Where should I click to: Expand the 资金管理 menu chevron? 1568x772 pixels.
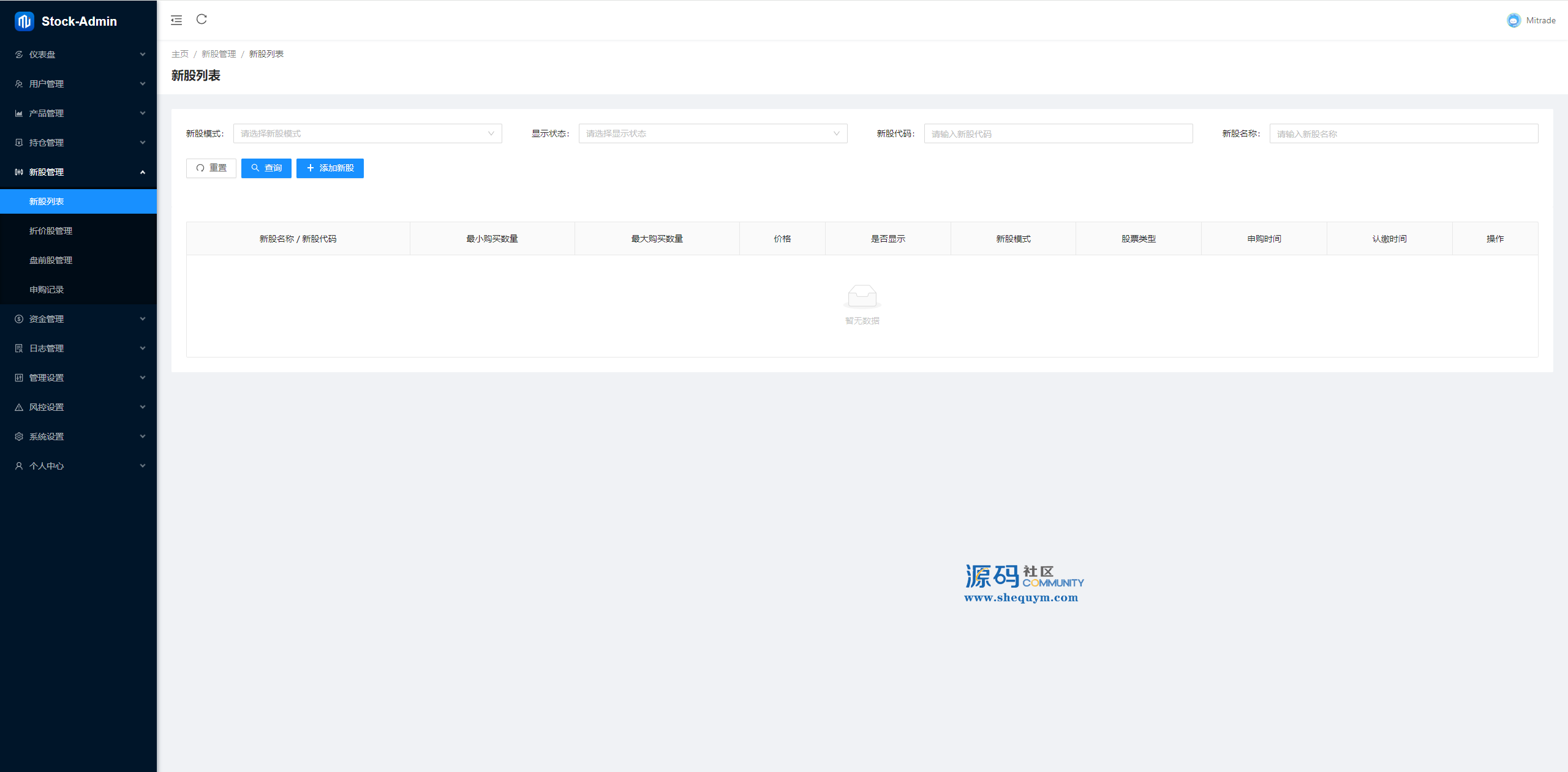[143, 319]
